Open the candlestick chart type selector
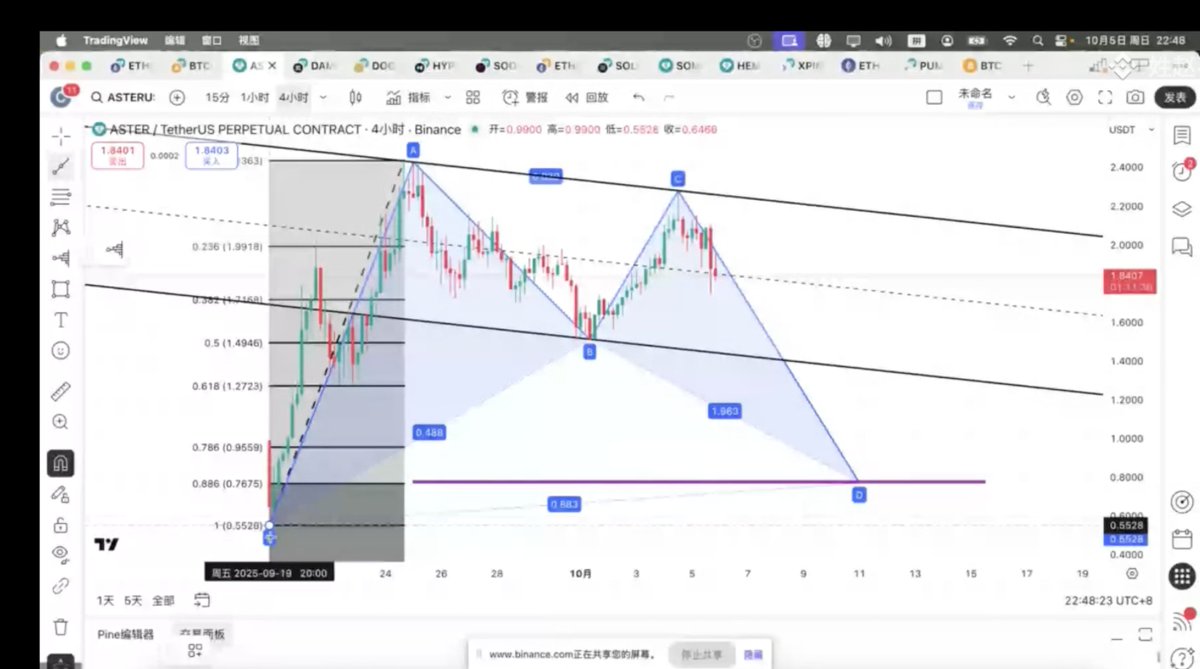This screenshot has width=1200, height=669. point(355,97)
